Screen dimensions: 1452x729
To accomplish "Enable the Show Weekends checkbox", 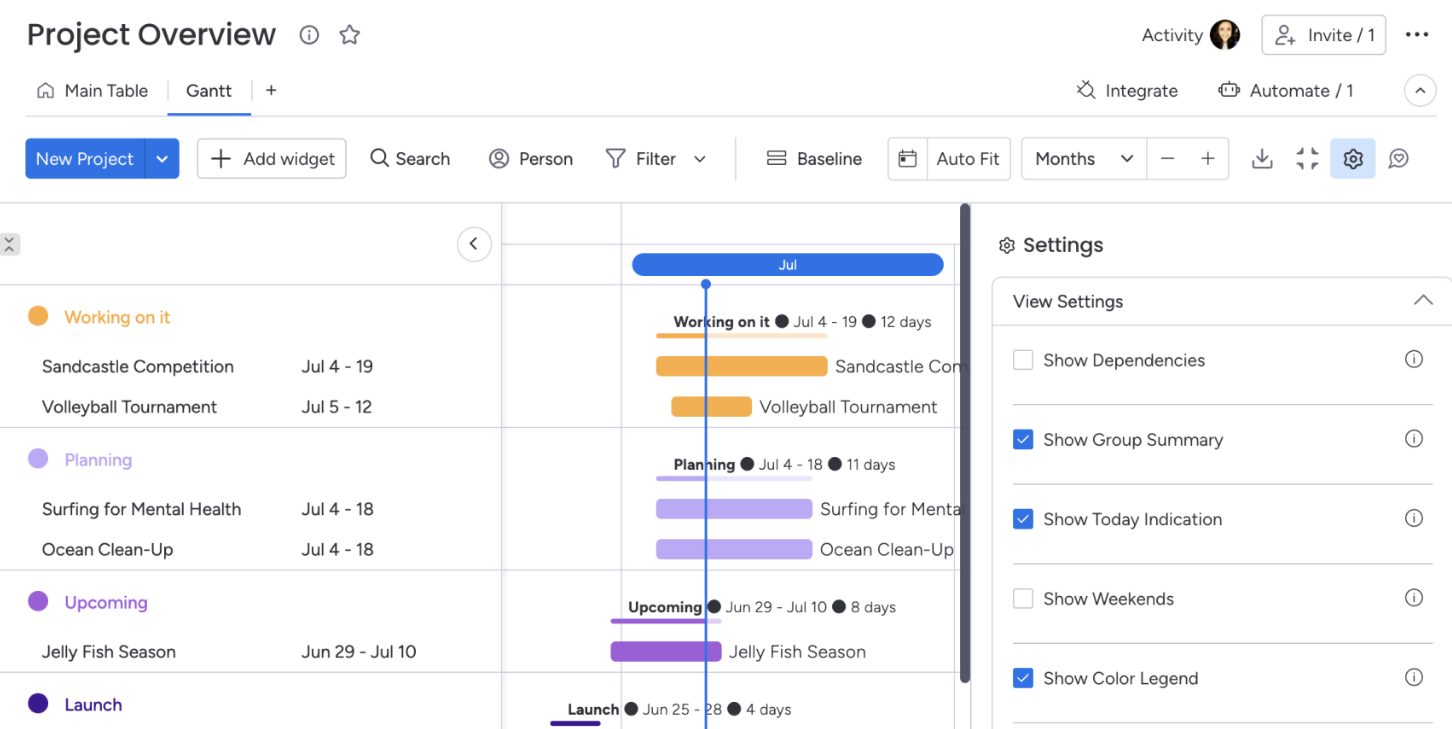I will 1023,598.
